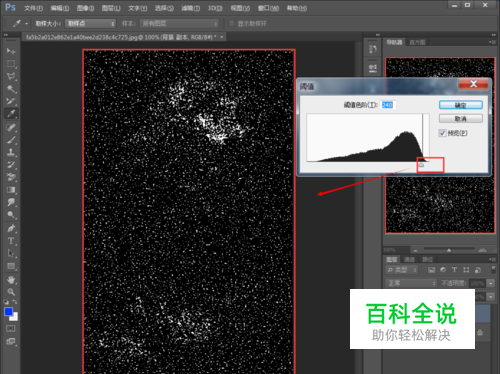The image size is (500, 374).
Task: Select the Pen tool
Action: [x=11, y=229]
